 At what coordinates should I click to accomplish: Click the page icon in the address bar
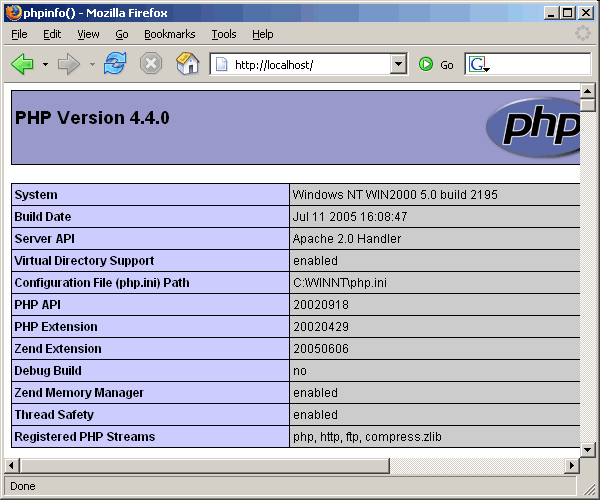[x=221, y=64]
